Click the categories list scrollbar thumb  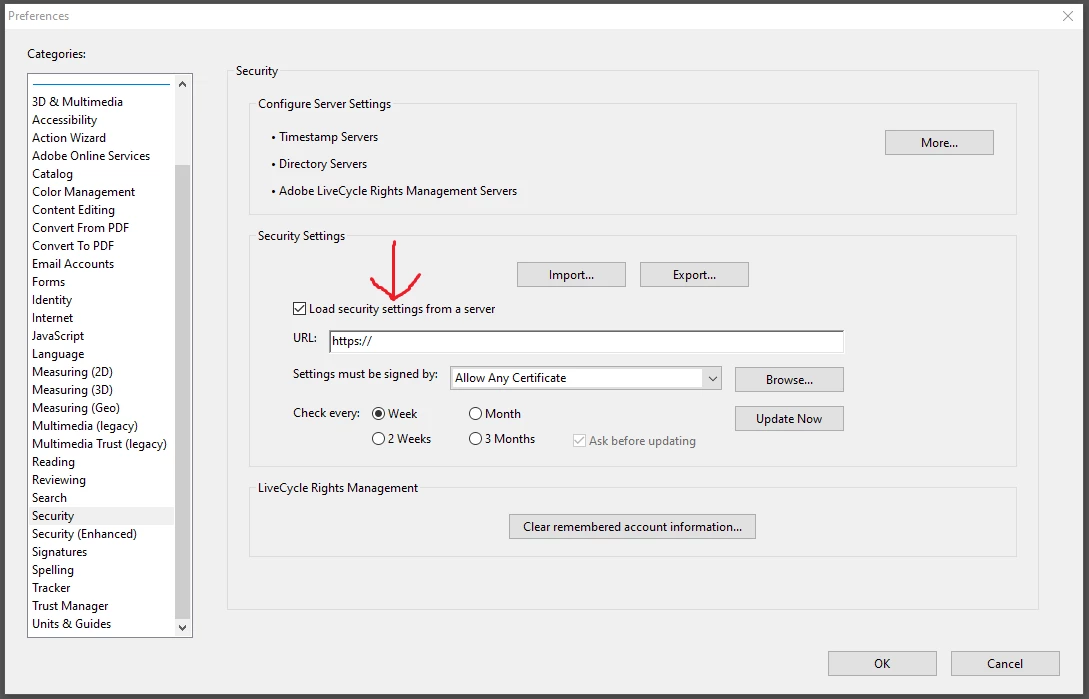tap(183, 391)
